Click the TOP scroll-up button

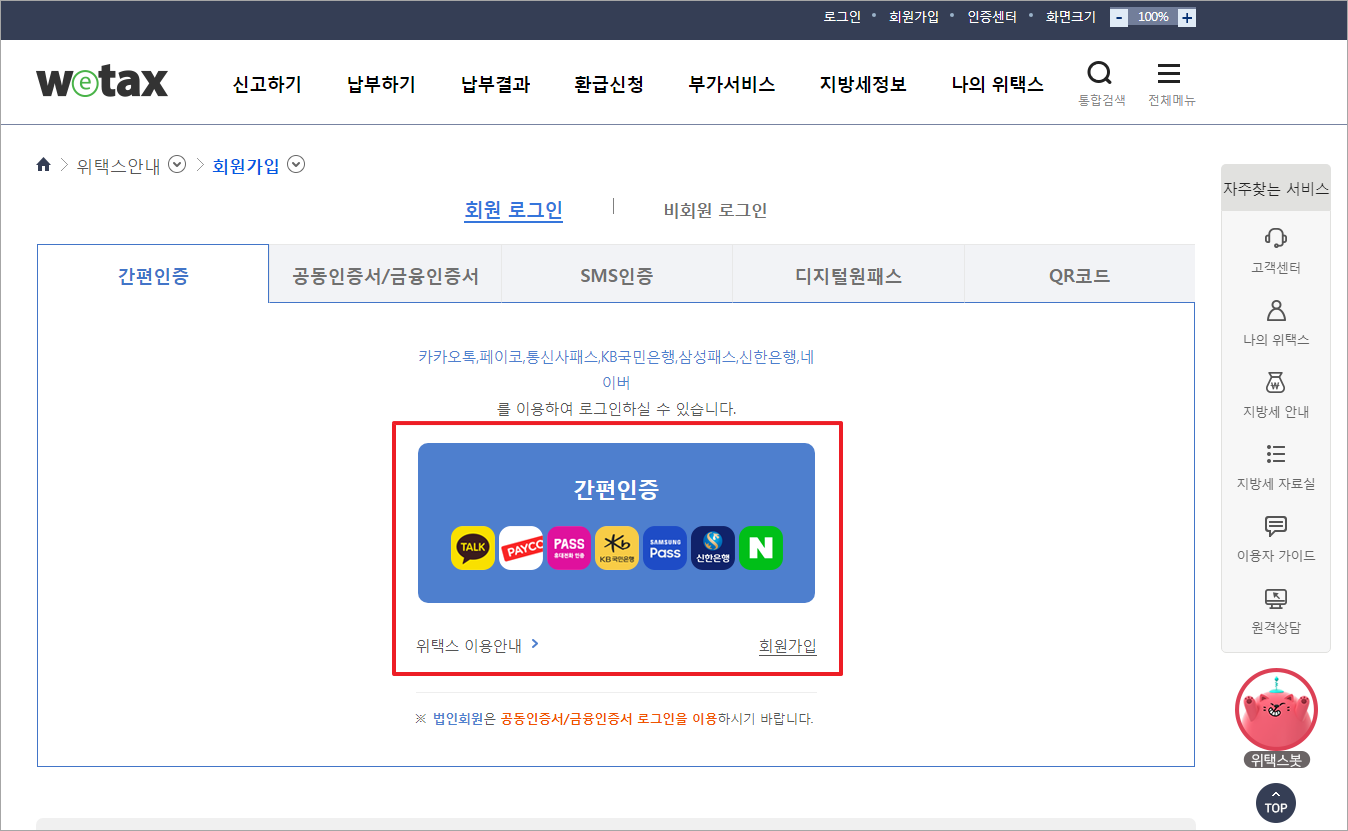1276,803
